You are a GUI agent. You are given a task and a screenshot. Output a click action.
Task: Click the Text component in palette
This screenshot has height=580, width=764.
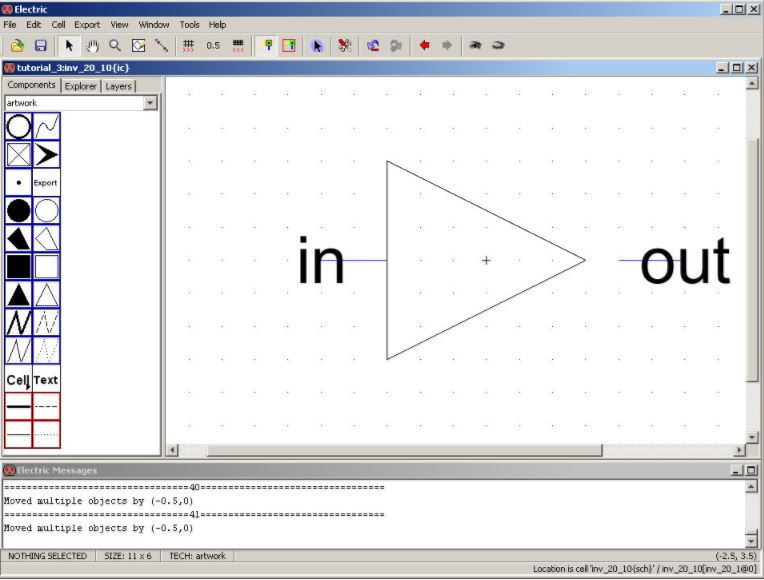click(x=46, y=379)
